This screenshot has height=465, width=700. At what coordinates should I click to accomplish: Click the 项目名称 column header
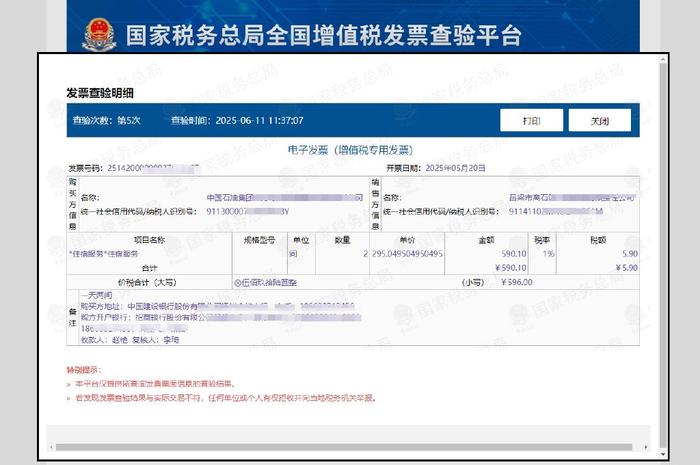[149, 240]
